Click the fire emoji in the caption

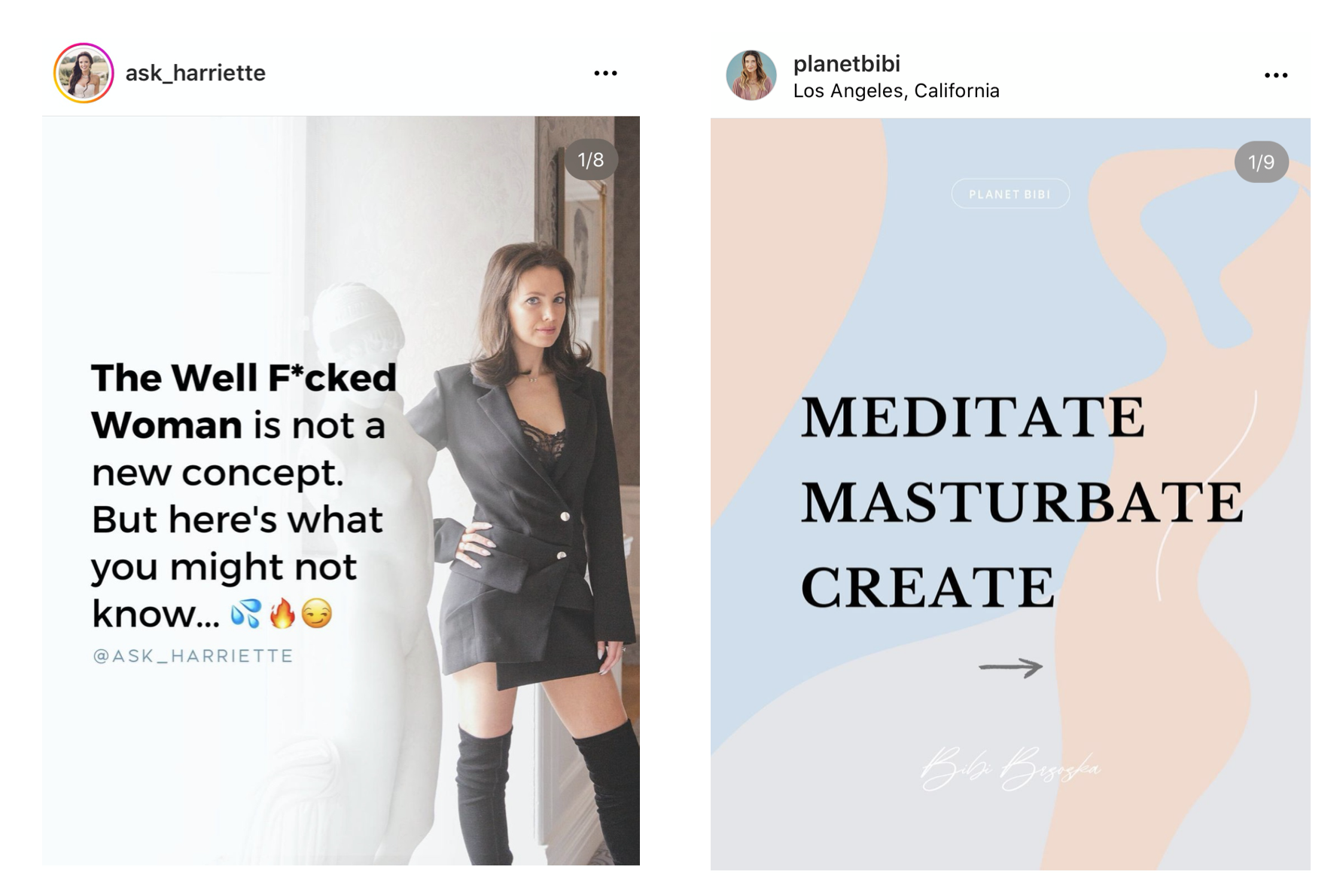pyautogui.click(x=282, y=614)
